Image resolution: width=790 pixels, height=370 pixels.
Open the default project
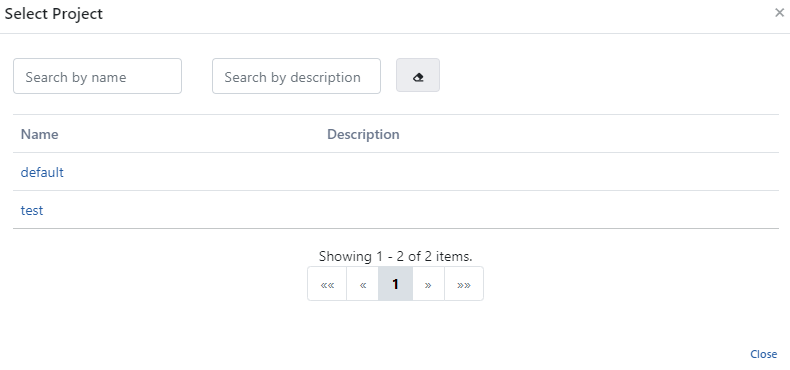[42, 172]
